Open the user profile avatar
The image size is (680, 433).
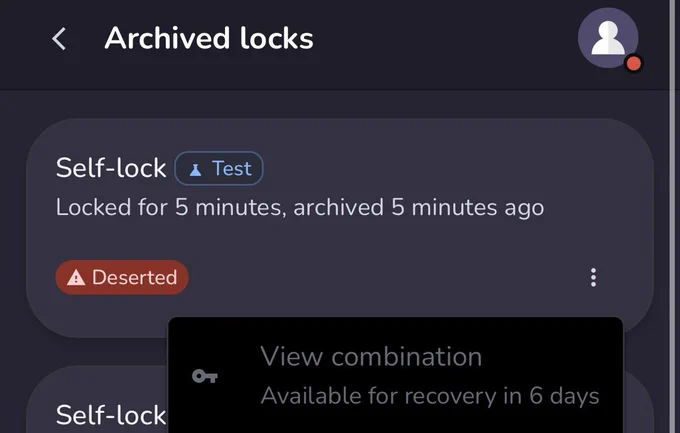point(608,38)
